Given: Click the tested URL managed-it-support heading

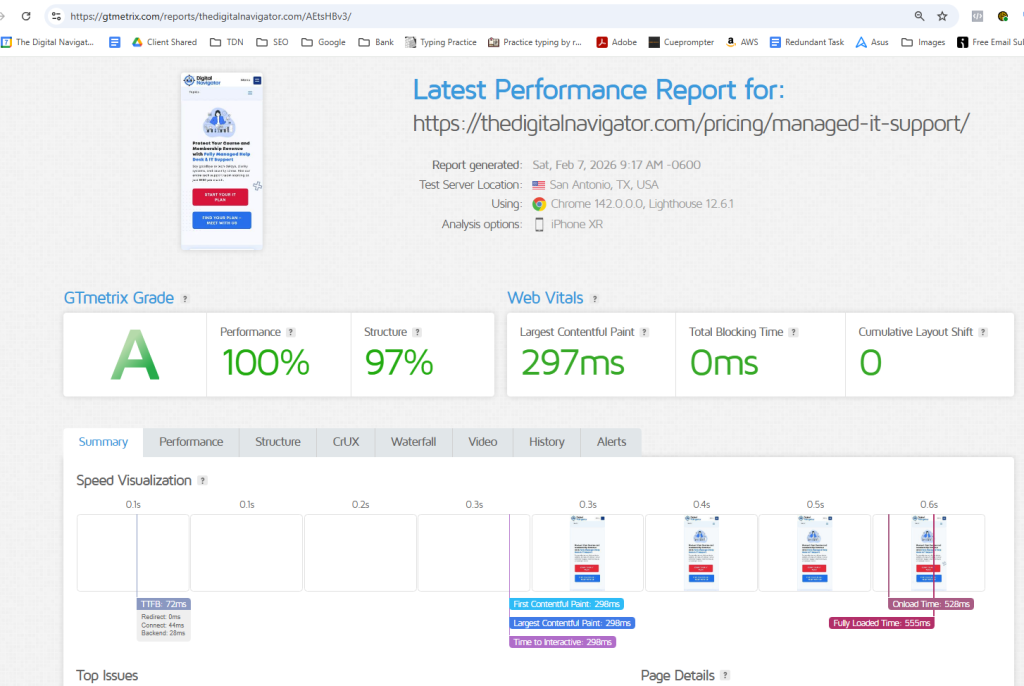Looking at the screenshot, I should pyautogui.click(x=691, y=123).
